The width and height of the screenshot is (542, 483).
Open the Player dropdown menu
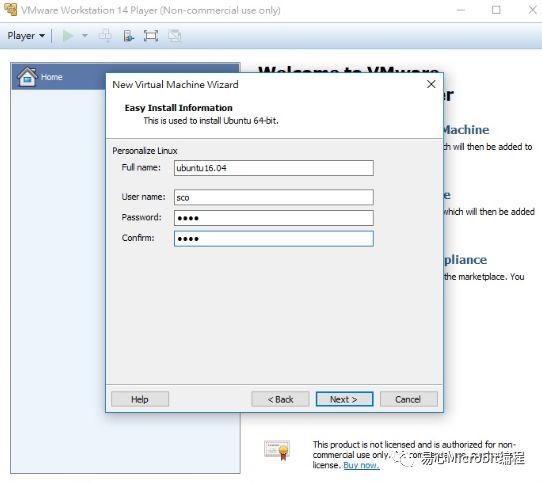(x=26, y=36)
